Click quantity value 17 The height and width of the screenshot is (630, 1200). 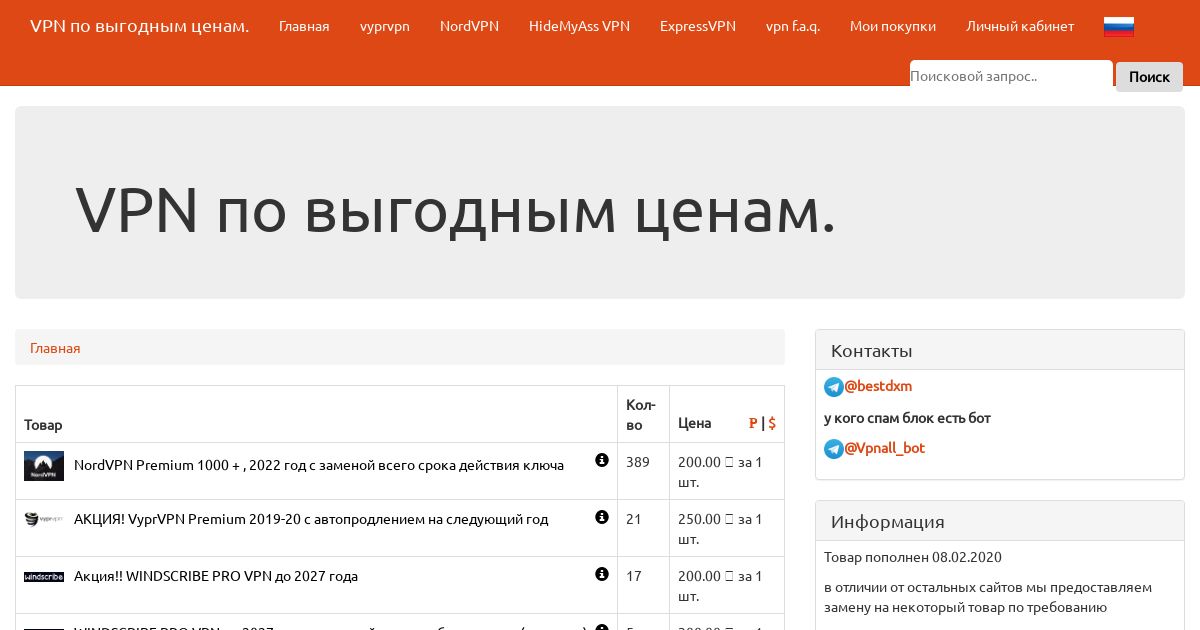[x=633, y=576]
